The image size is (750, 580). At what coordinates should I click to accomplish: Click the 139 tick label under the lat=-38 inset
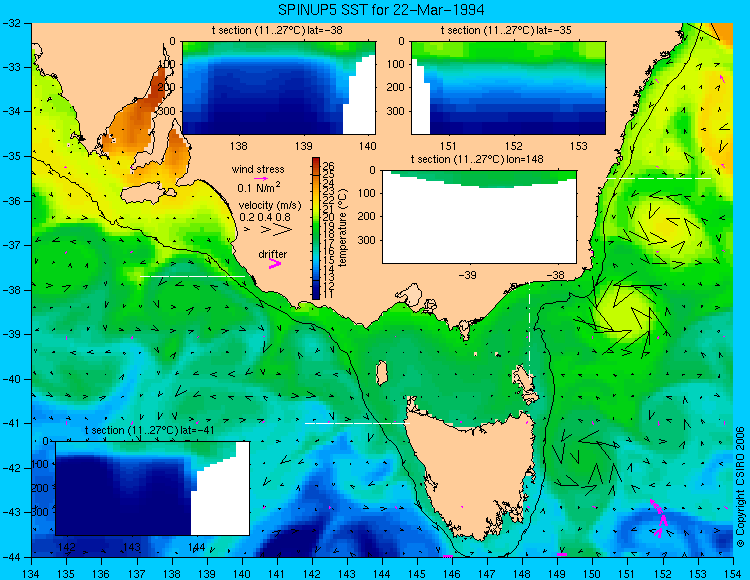point(304,146)
